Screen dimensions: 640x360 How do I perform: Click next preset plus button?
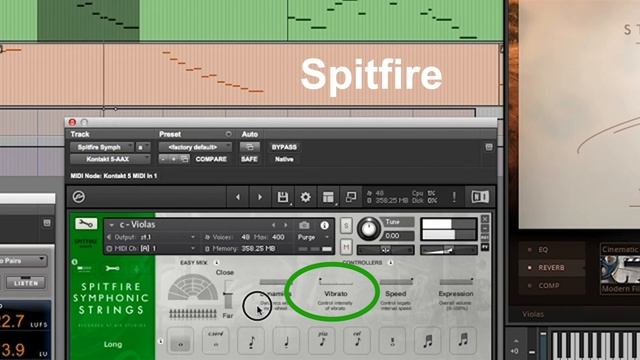click(173, 159)
